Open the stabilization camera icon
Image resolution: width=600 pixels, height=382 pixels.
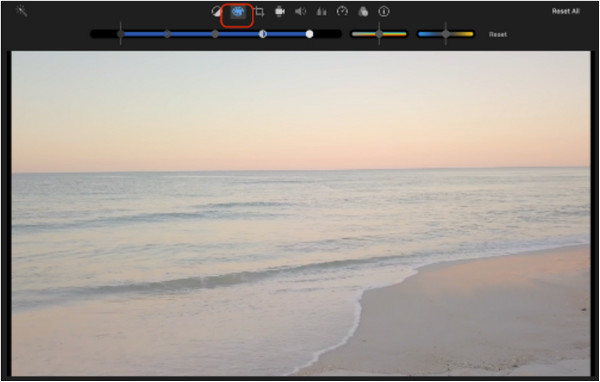pyautogui.click(x=280, y=11)
